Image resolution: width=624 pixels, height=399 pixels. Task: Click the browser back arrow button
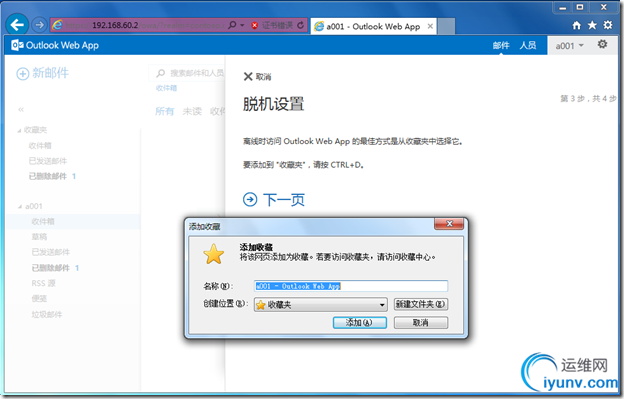tap(17, 25)
